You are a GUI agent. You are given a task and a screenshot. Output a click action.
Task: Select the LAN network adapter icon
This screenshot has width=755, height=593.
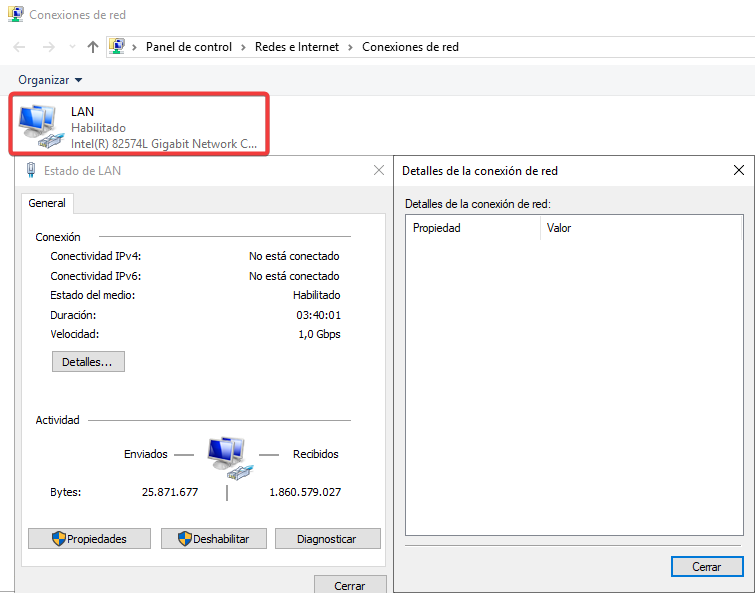point(39,125)
